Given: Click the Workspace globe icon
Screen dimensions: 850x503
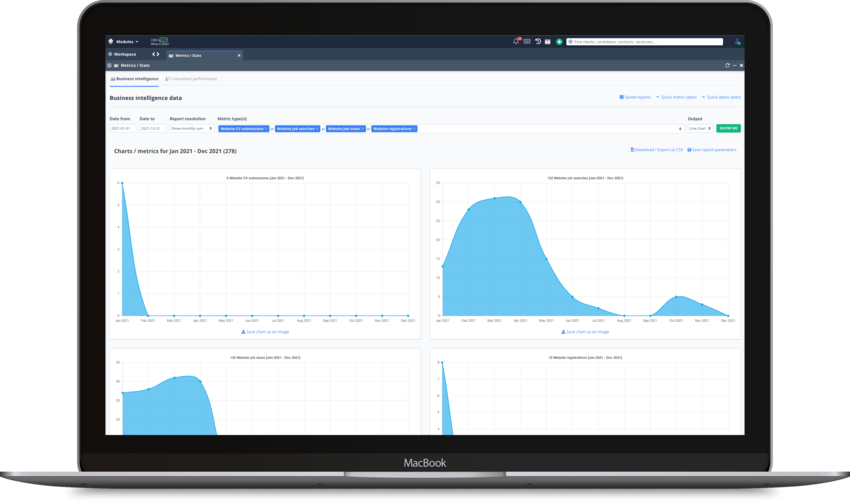Looking at the screenshot, I should 110,54.
